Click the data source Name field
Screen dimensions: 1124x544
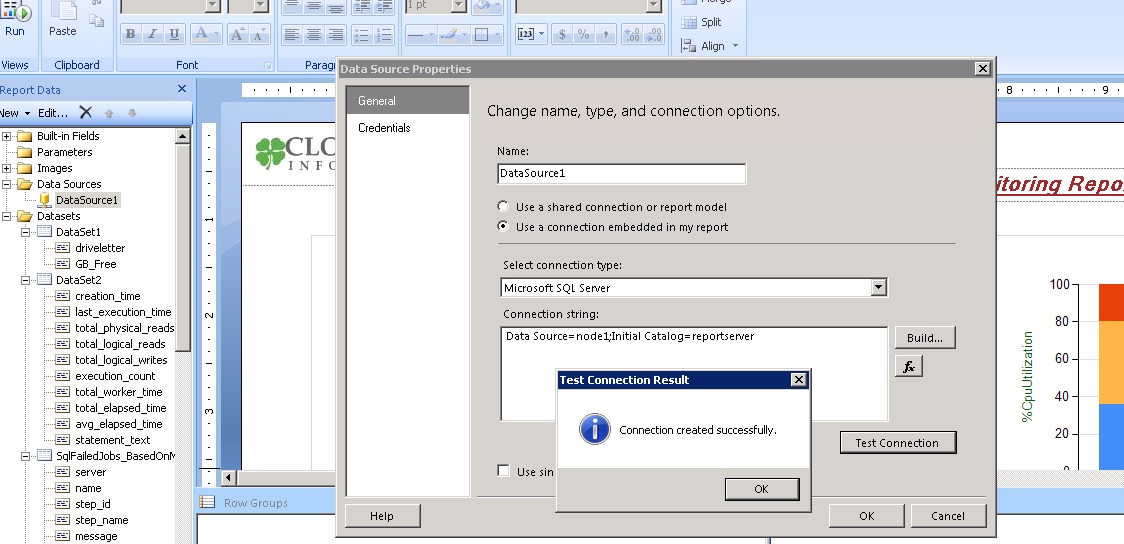coord(621,174)
